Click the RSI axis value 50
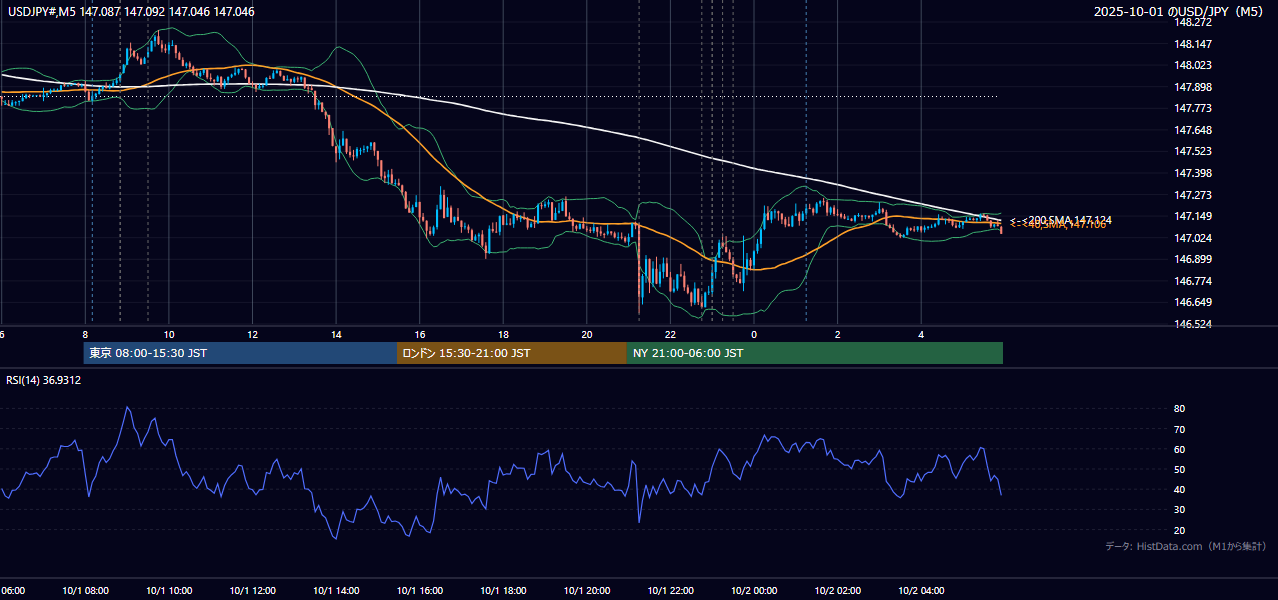1278x600 pixels. click(x=1180, y=469)
